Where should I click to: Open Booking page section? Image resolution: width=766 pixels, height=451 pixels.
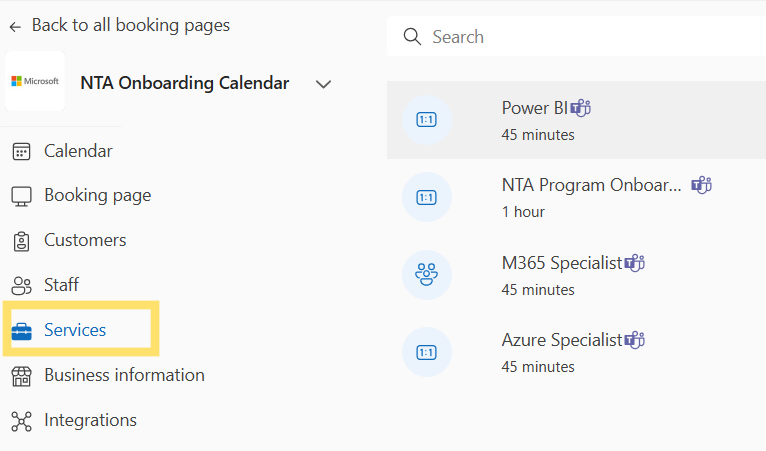[x=98, y=195]
